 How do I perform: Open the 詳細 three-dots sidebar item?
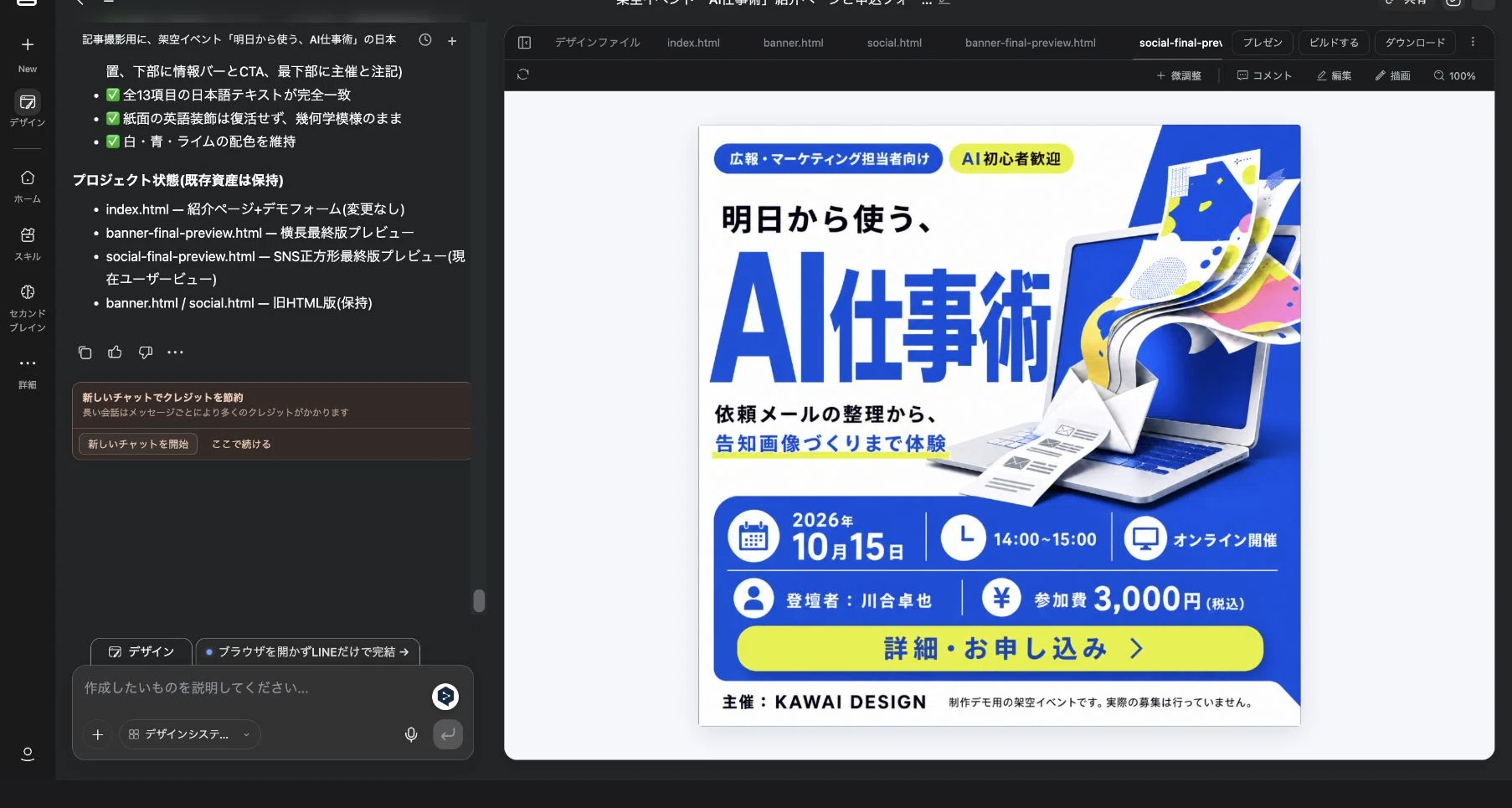pyautogui.click(x=28, y=373)
